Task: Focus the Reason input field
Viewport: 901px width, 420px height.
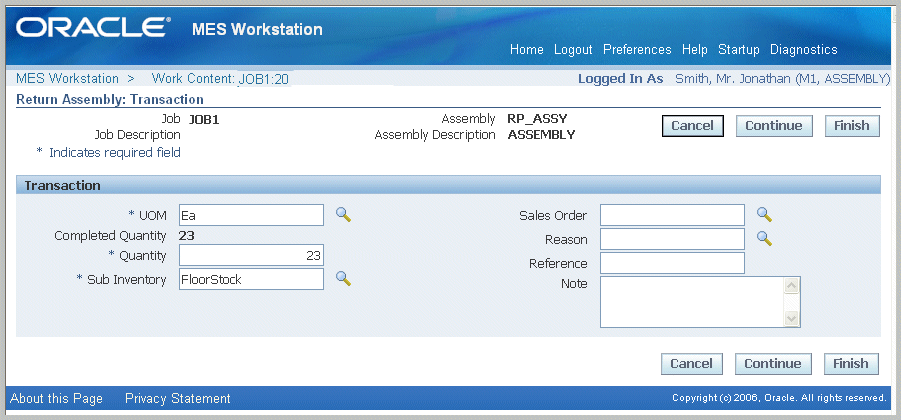Action: click(672, 239)
